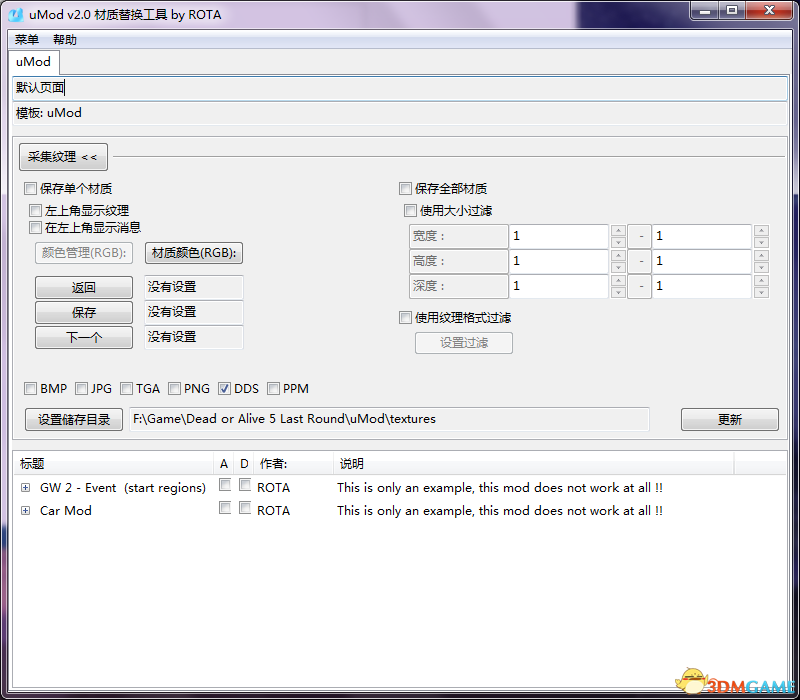The image size is (800, 700).
Task: Click the 设置储存目录 button
Action: pyautogui.click(x=74, y=419)
